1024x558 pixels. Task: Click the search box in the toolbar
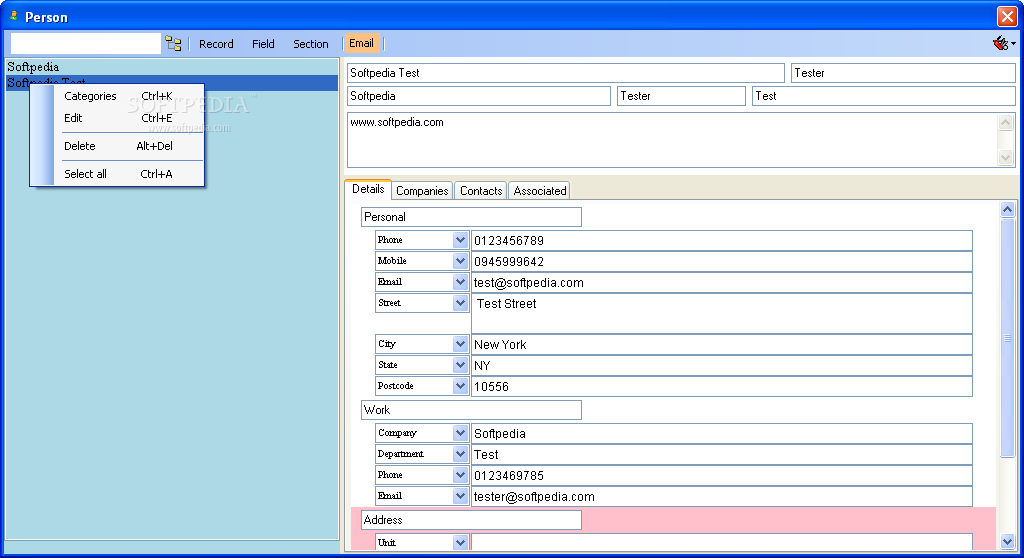(86, 44)
